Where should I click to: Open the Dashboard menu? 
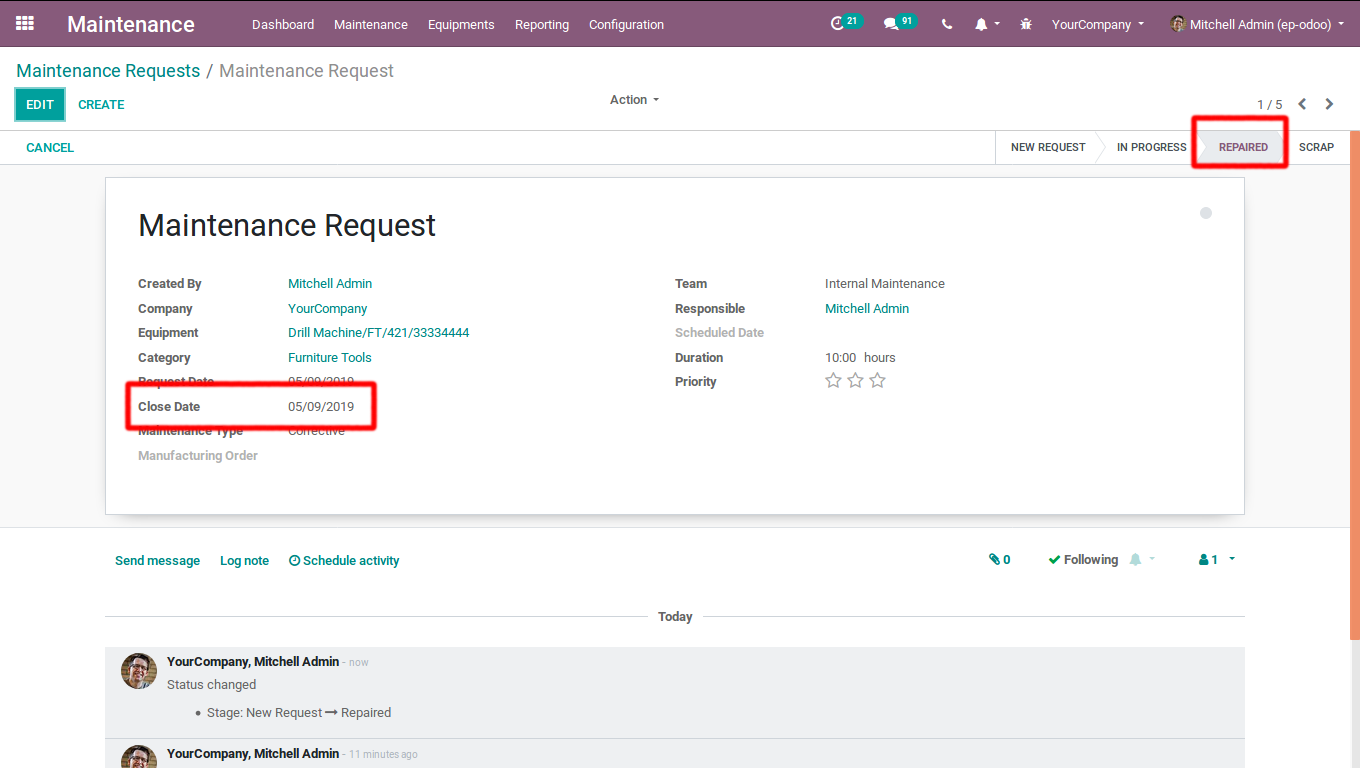(283, 24)
